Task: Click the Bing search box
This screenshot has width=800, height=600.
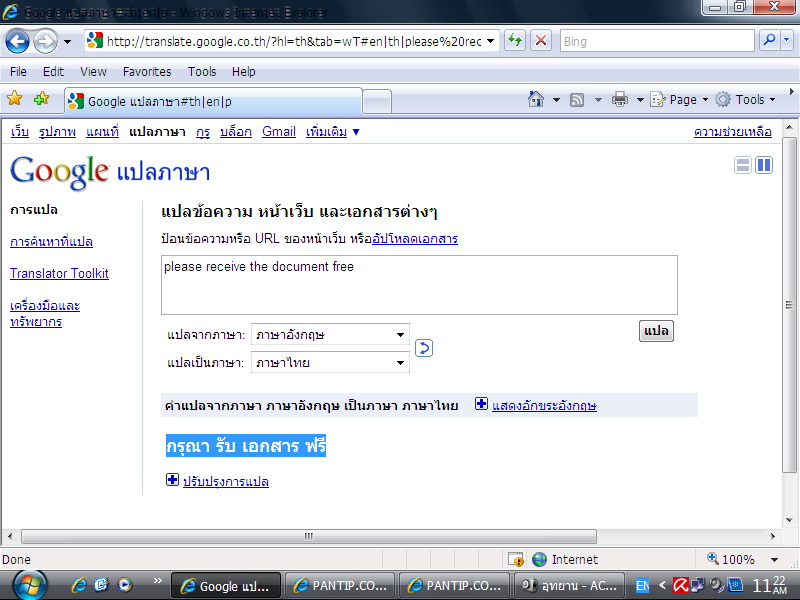Action: click(x=656, y=41)
